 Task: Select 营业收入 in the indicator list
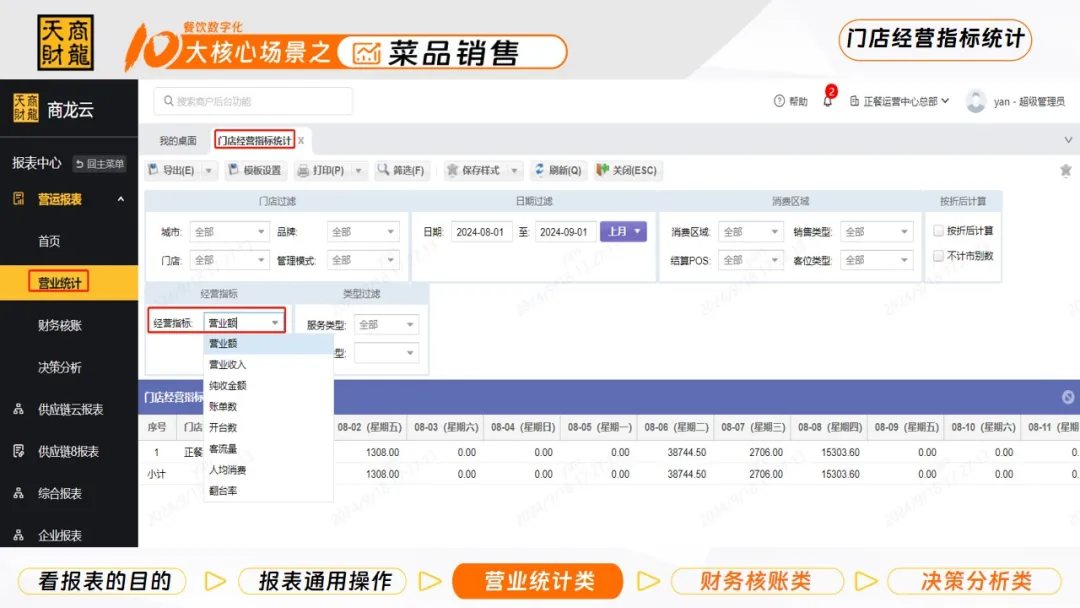coord(269,364)
